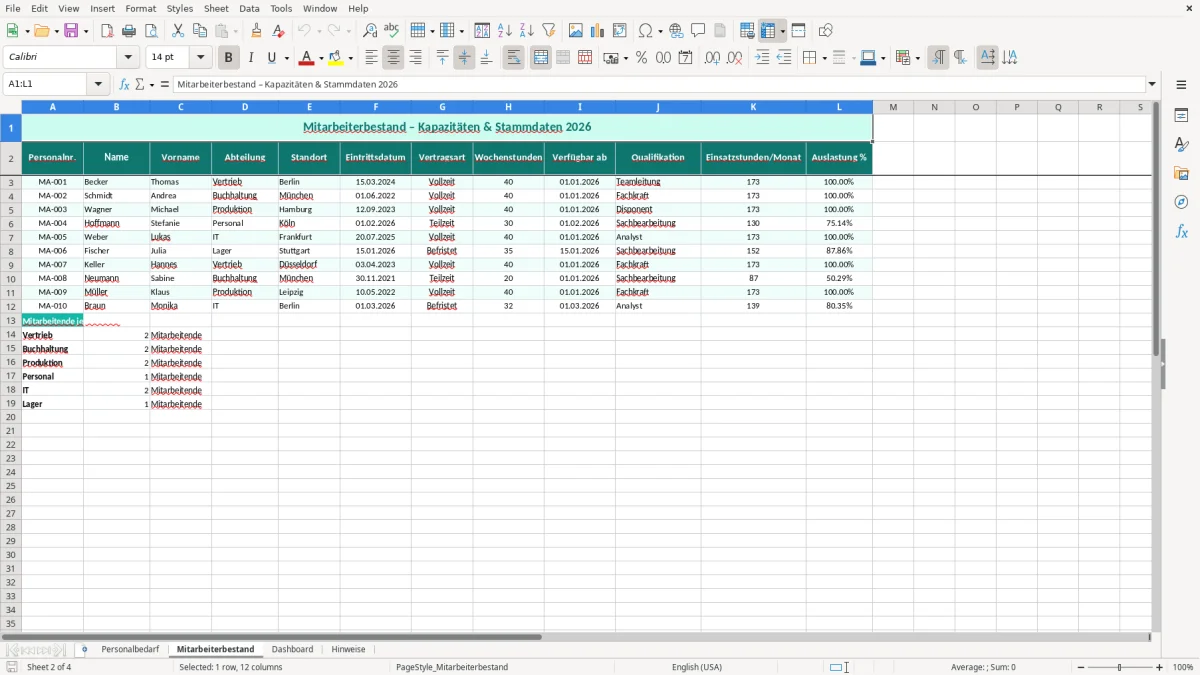Open Find & Replace
1200x675 pixels.
click(370, 31)
